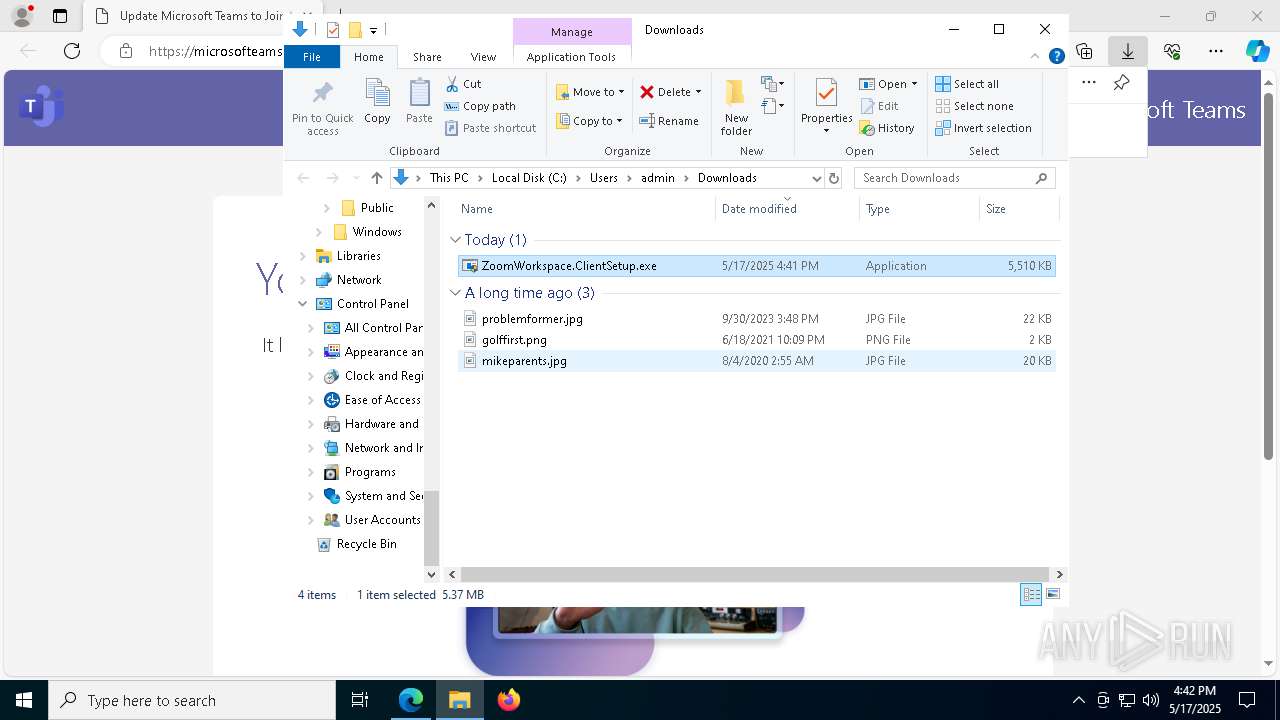The image size is (1280, 720).
Task: Expand address bar previous locations dropdown
Action: [816, 178]
